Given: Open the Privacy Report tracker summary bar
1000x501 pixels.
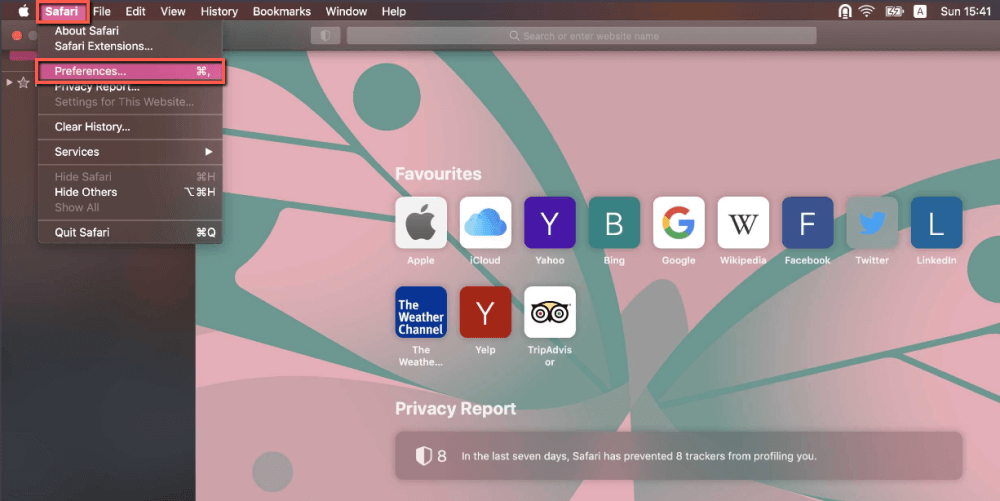Looking at the screenshot, I should 679,456.
